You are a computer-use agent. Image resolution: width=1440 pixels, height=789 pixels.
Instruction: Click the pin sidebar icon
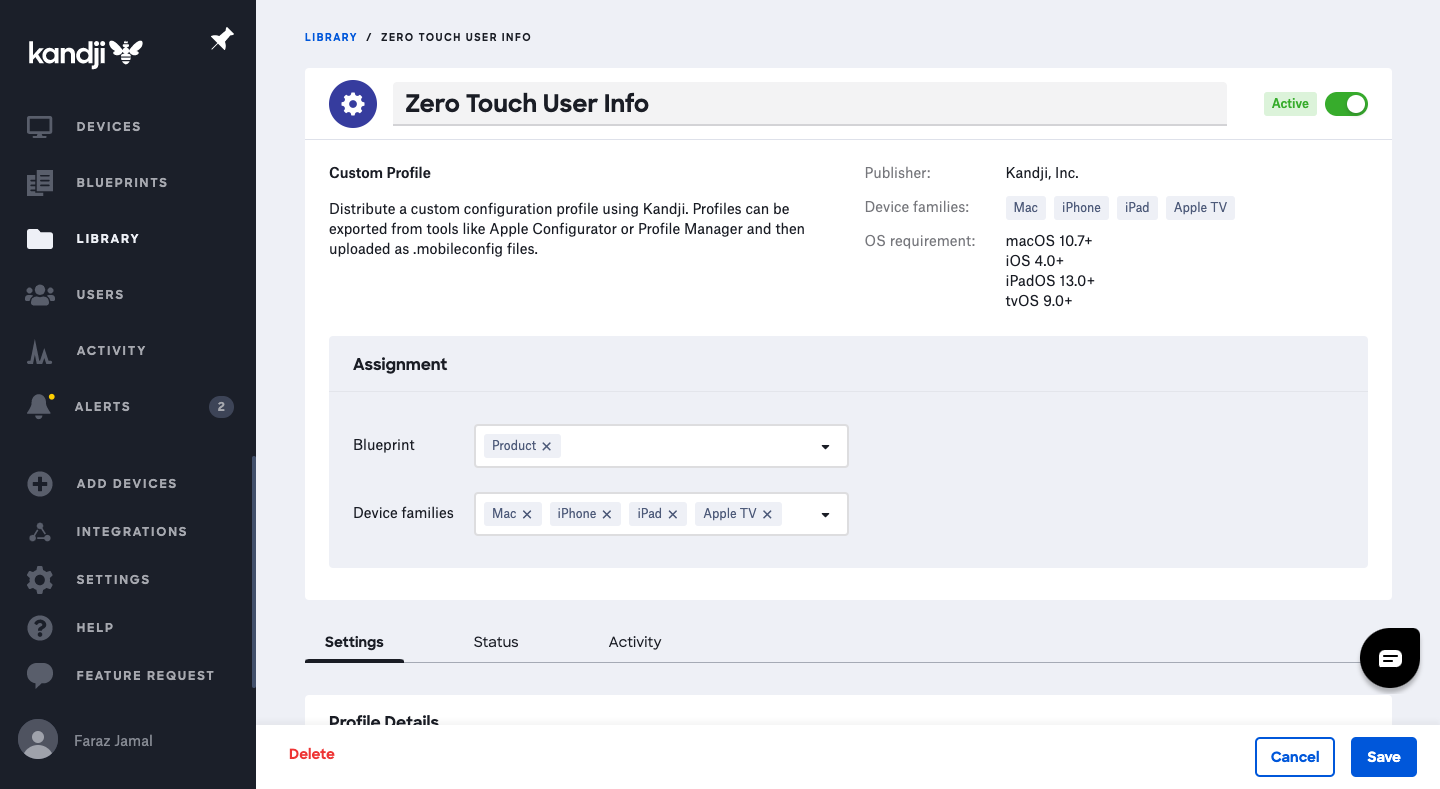221,40
